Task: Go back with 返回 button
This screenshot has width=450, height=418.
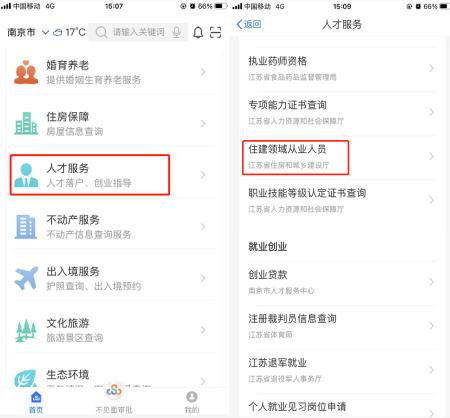Action: click(249, 24)
